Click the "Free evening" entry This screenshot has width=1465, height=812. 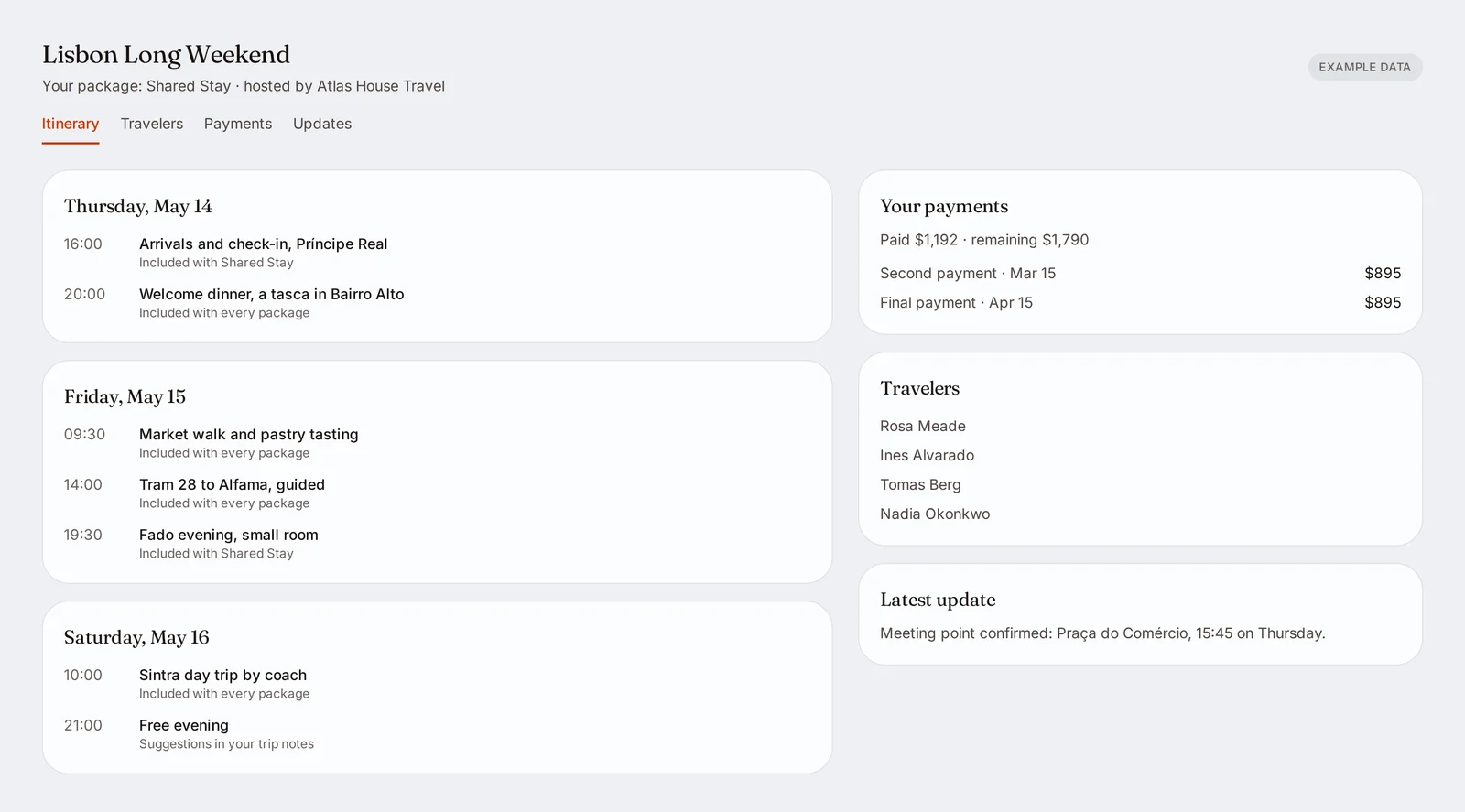pos(184,725)
